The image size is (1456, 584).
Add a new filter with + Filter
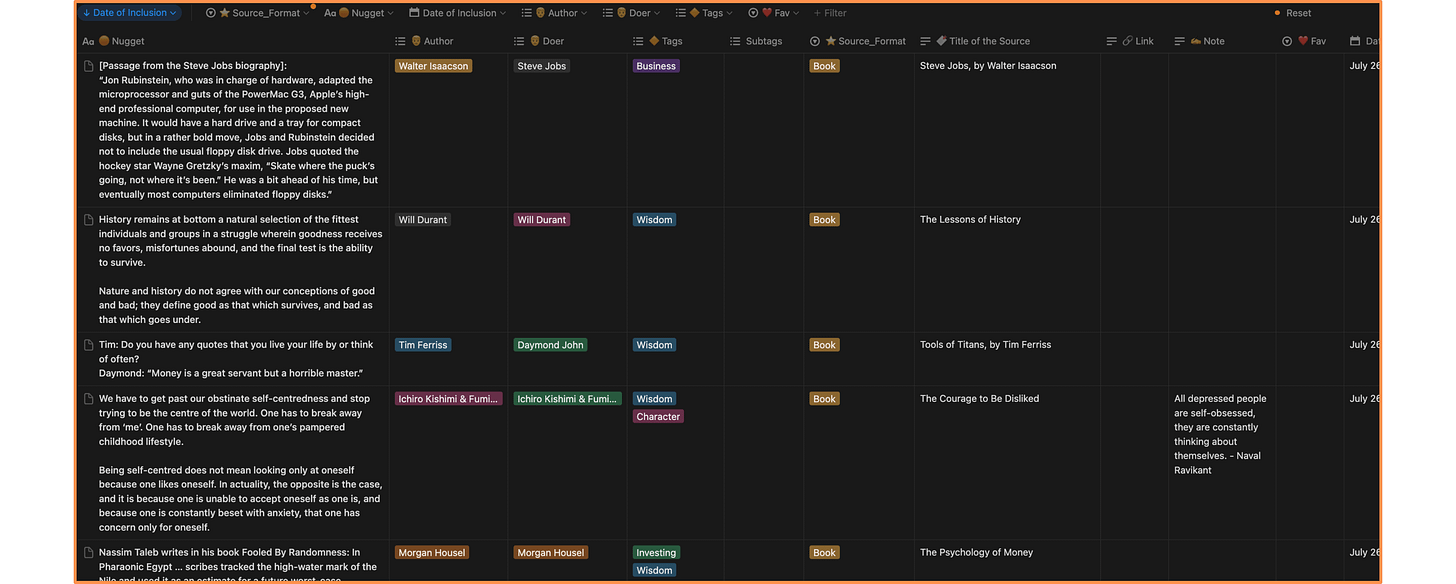(x=830, y=13)
